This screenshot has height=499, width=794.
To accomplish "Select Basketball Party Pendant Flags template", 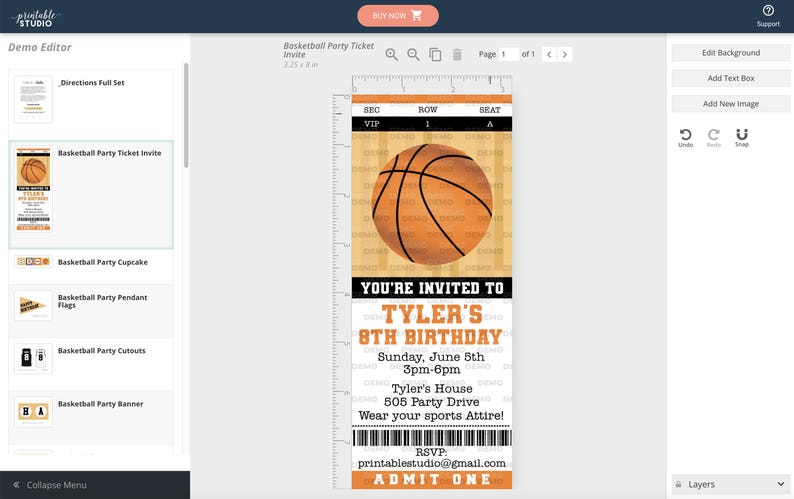I will tap(91, 310).
